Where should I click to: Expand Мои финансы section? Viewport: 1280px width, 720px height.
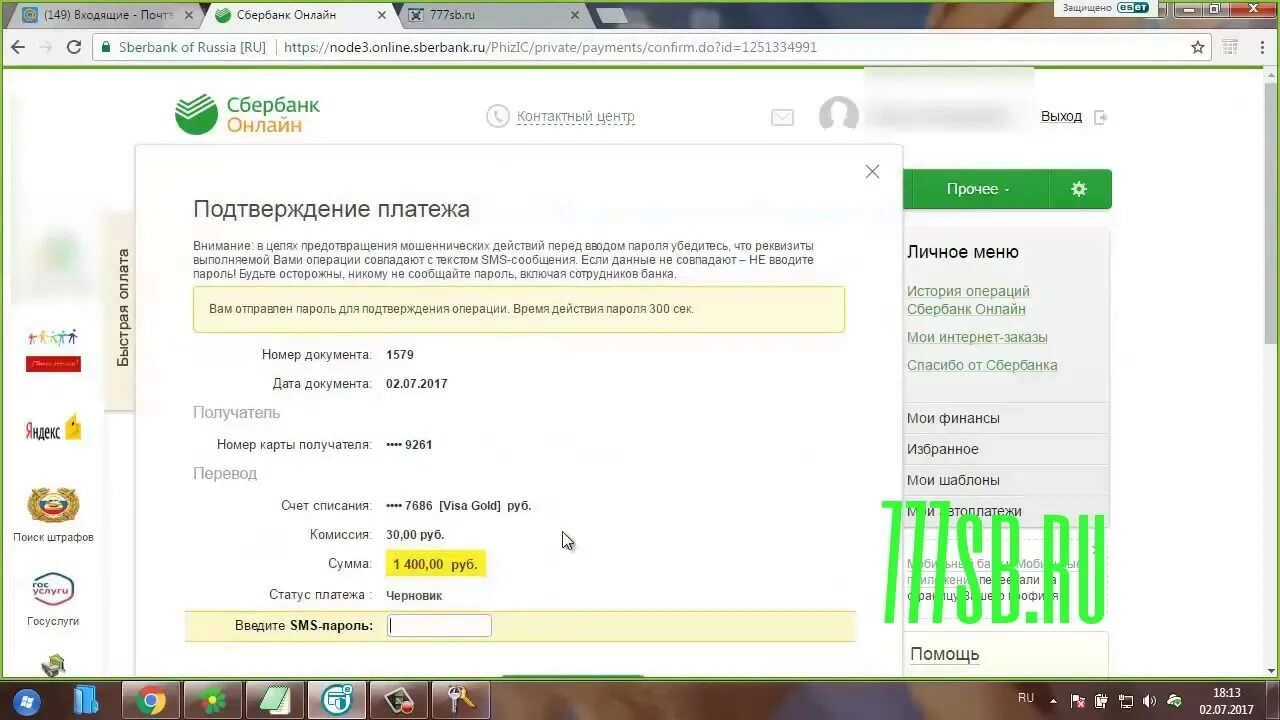[1006, 418]
